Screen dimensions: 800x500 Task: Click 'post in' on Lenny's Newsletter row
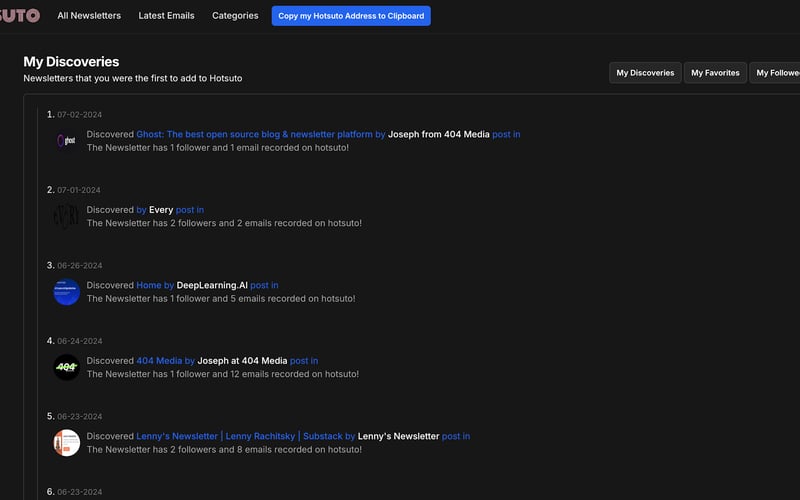pos(456,436)
